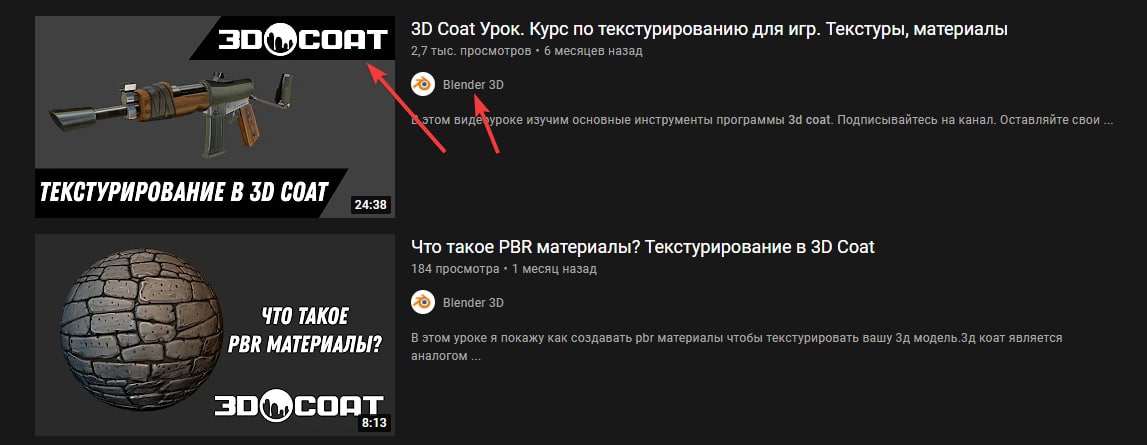1147x445 pixels.
Task: Open video title "3D Coat Урок. Курс по текстурированию"
Action: (710, 29)
